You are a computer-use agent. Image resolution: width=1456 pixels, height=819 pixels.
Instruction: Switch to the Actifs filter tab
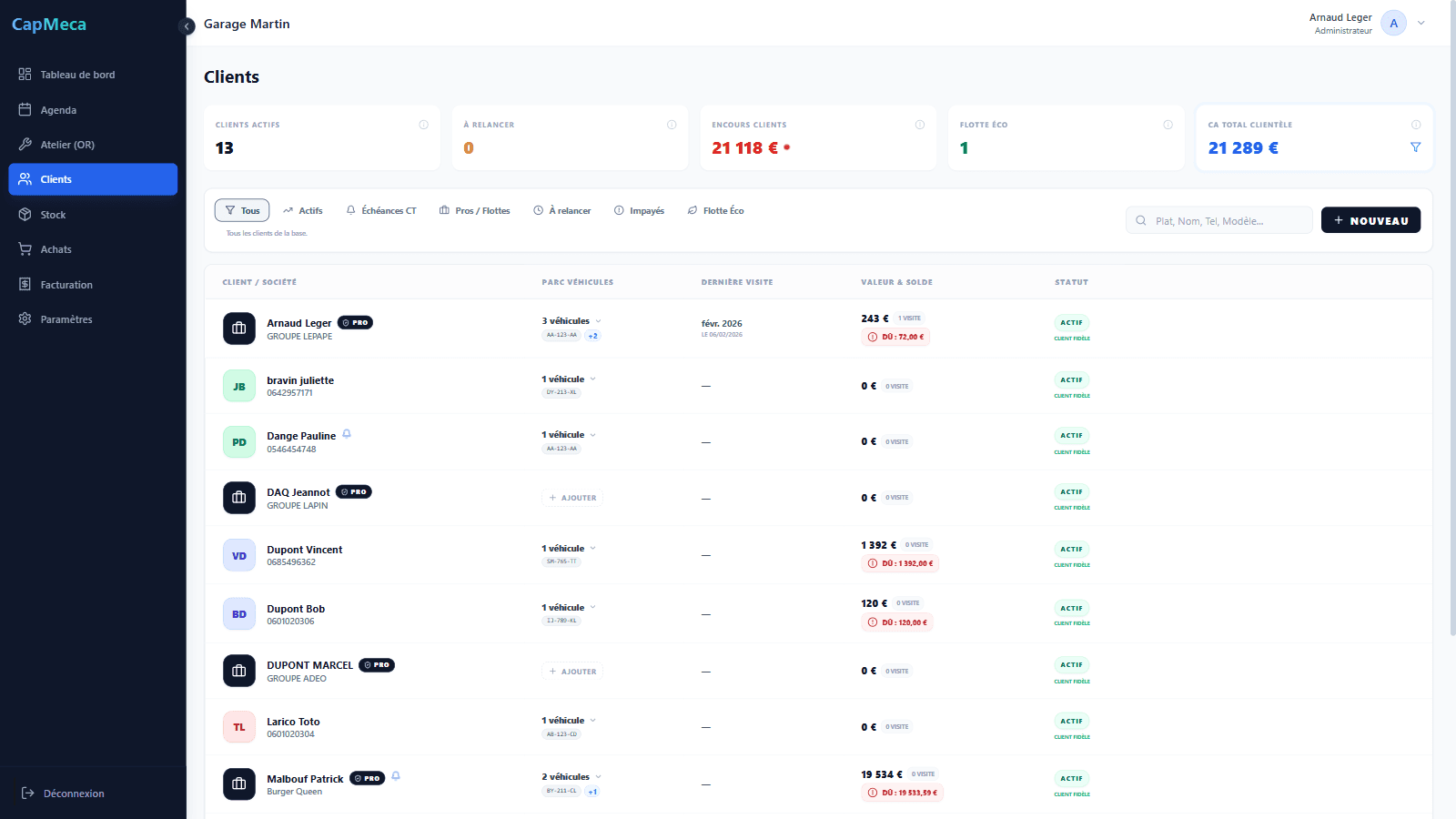[303, 210]
